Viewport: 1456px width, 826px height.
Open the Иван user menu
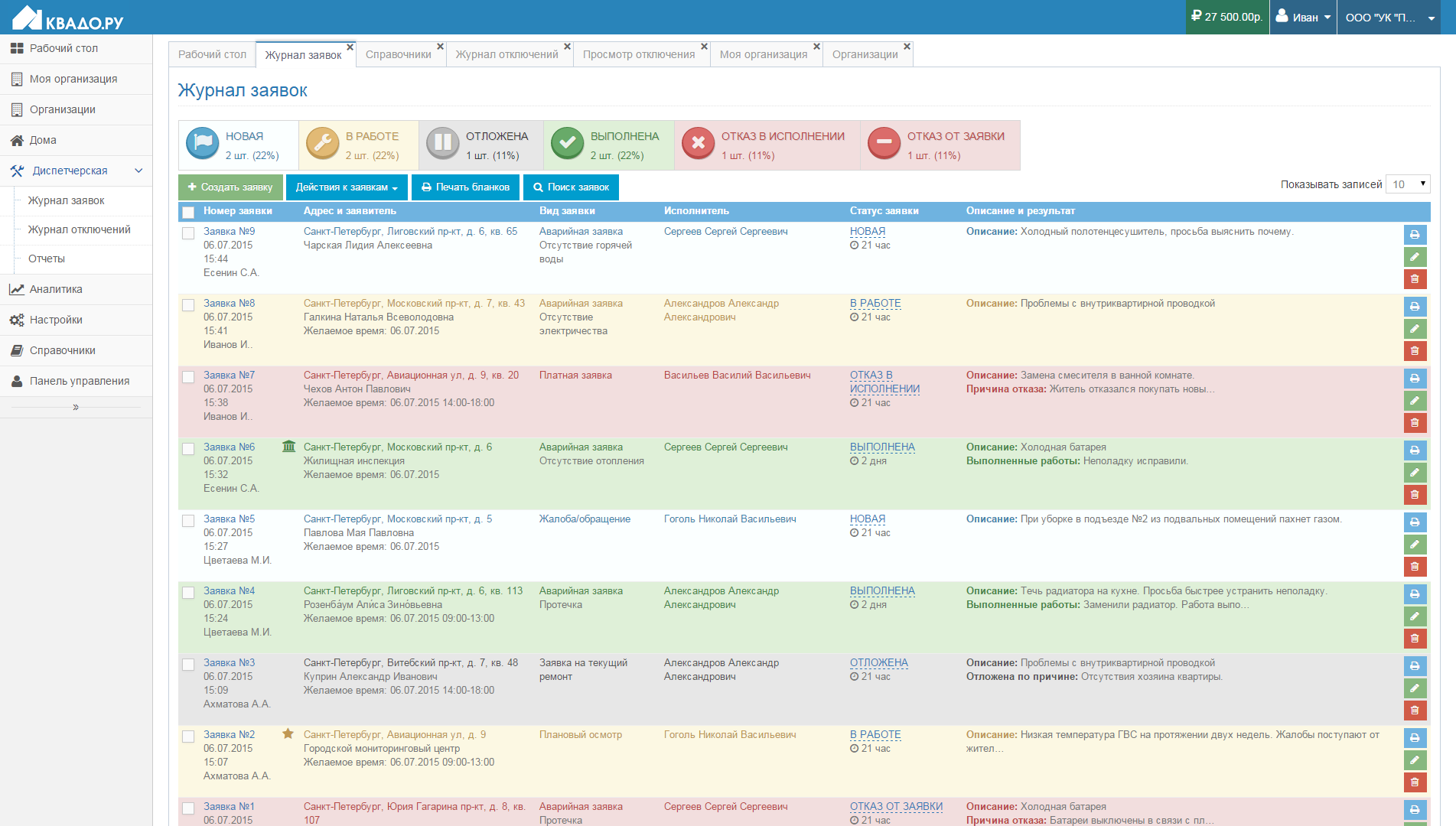(1304, 17)
